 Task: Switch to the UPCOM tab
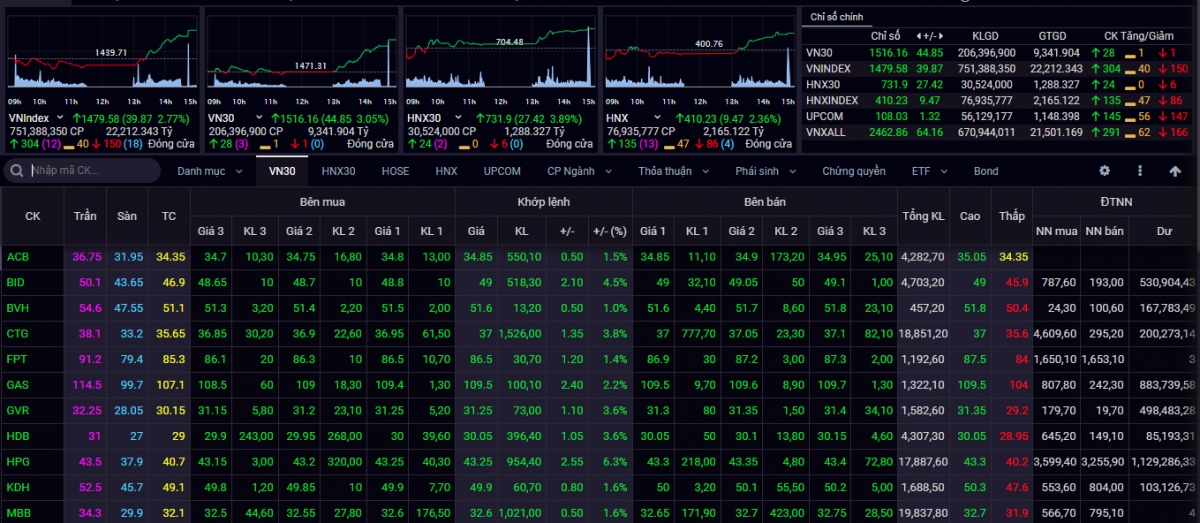pos(502,171)
